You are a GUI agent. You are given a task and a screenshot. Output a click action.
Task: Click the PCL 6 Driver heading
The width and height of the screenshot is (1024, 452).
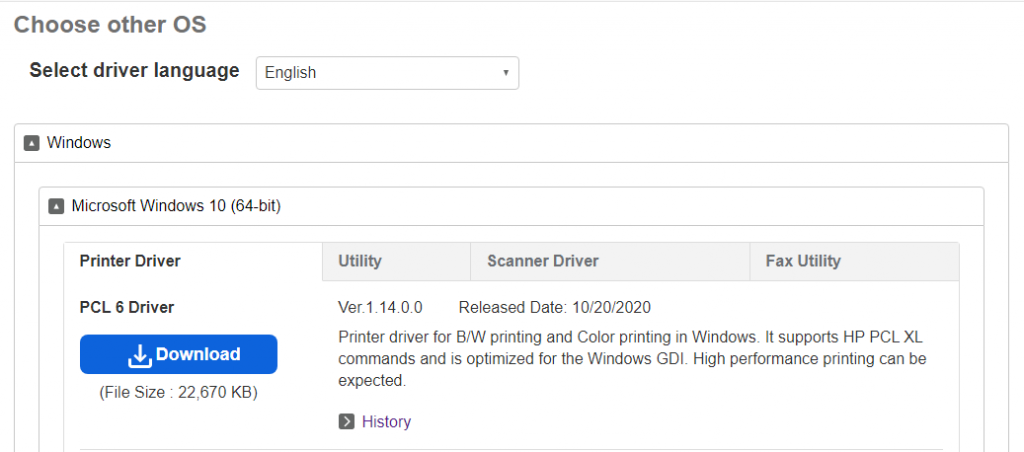pyautogui.click(x=127, y=307)
